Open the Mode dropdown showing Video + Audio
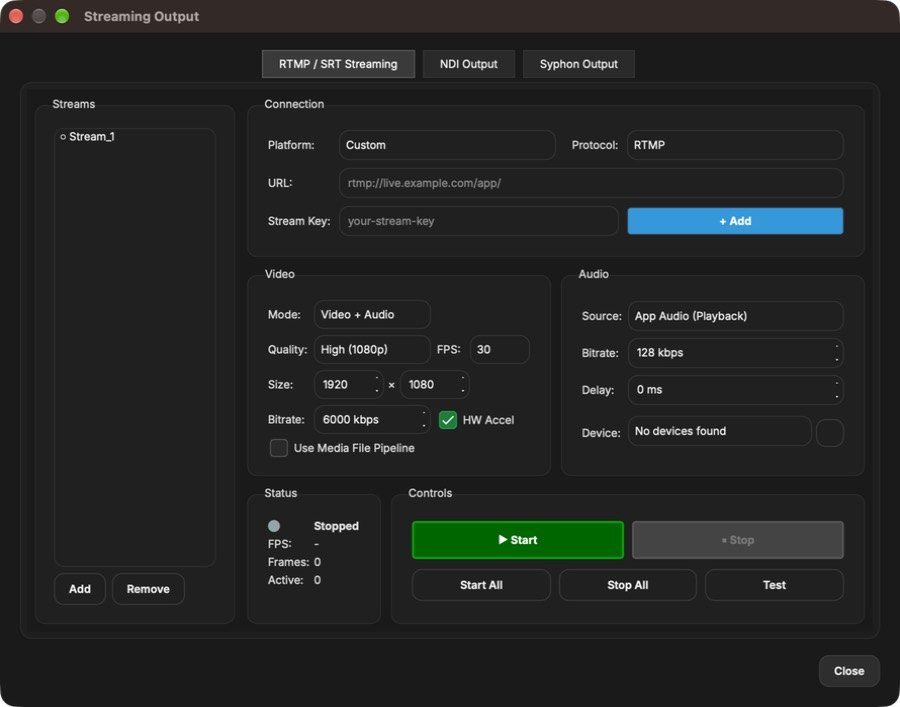900x707 pixels. 372,314
